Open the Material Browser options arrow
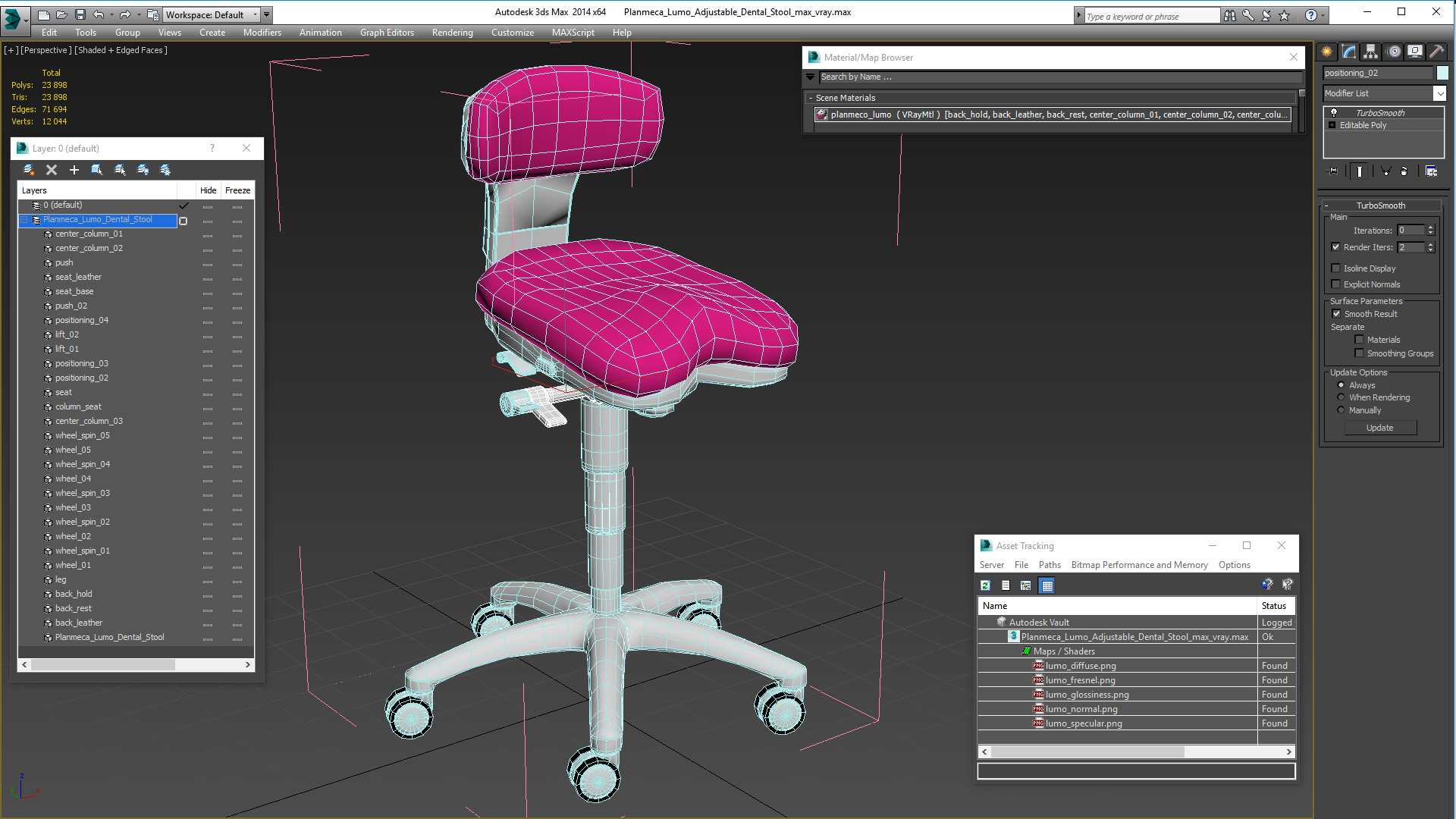 pos(810,77)
